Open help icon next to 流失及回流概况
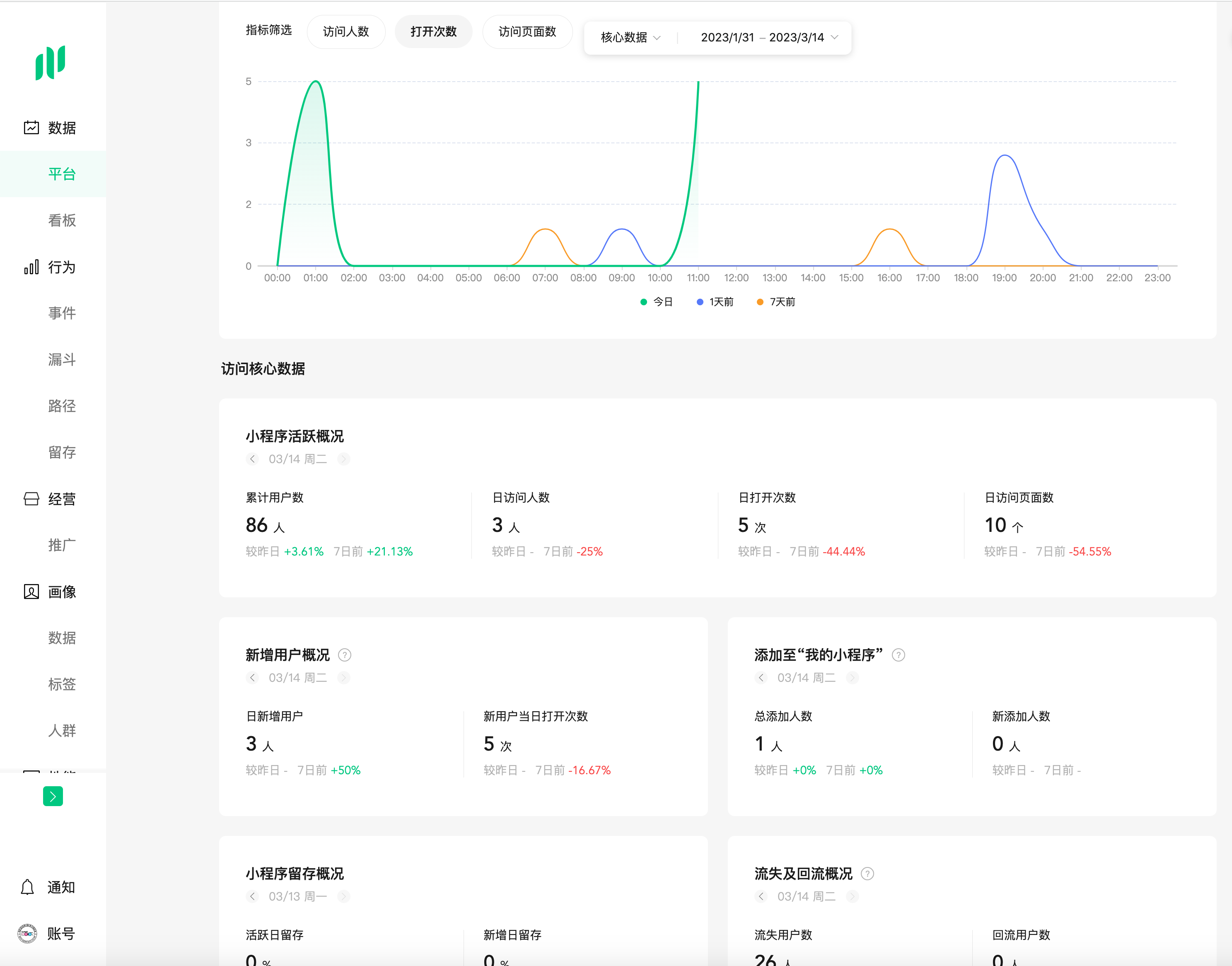This screenshot has height=966, width=1232. [867, 874]
